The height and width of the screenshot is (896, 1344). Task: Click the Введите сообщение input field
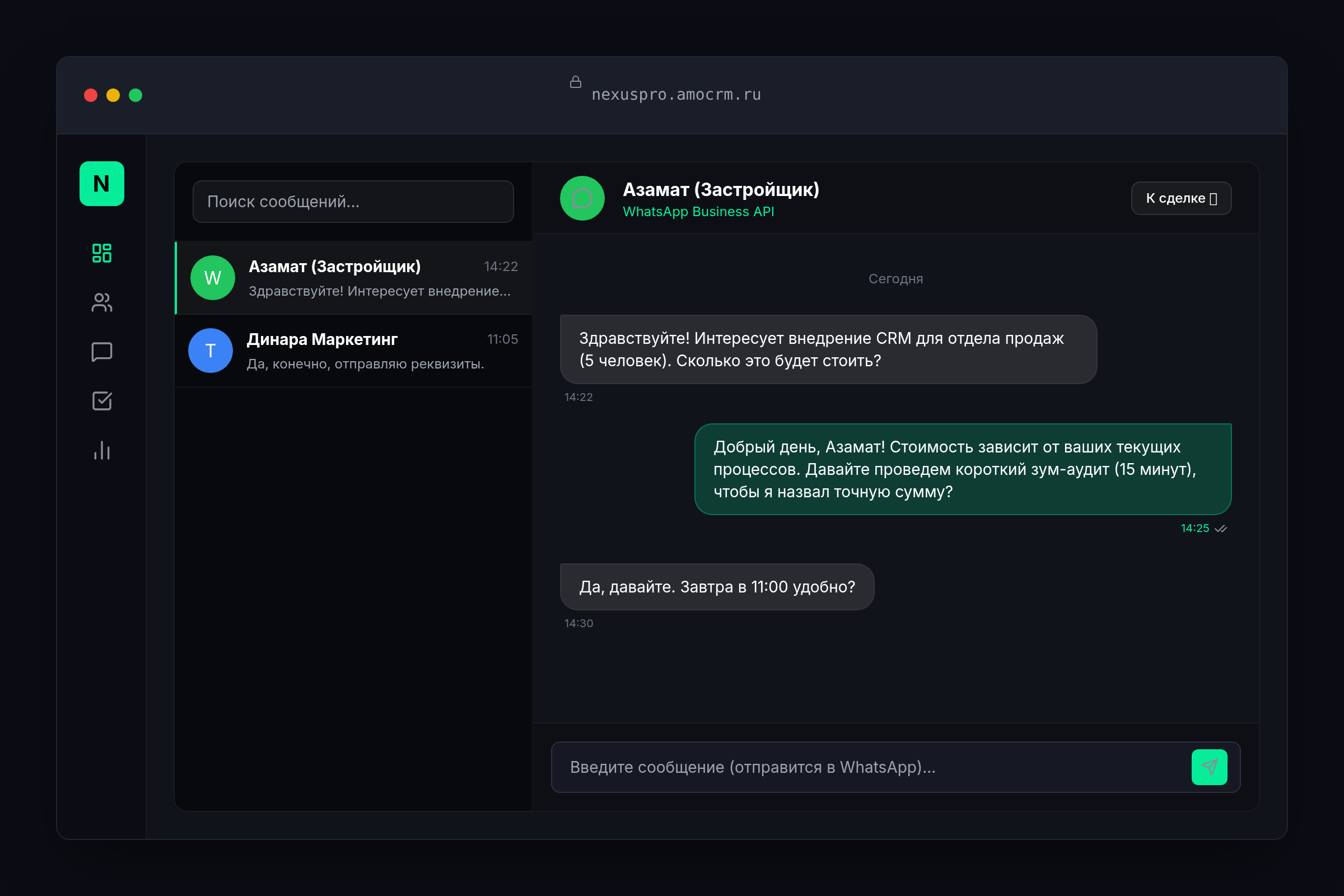tap(869, 767)
